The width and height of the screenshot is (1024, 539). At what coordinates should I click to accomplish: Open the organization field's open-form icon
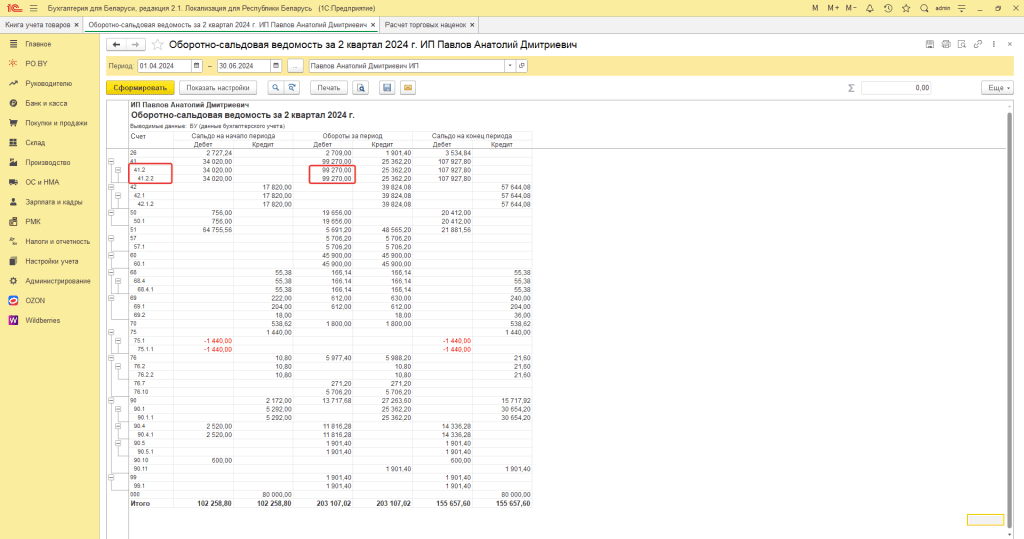click(x=521, y=66)
